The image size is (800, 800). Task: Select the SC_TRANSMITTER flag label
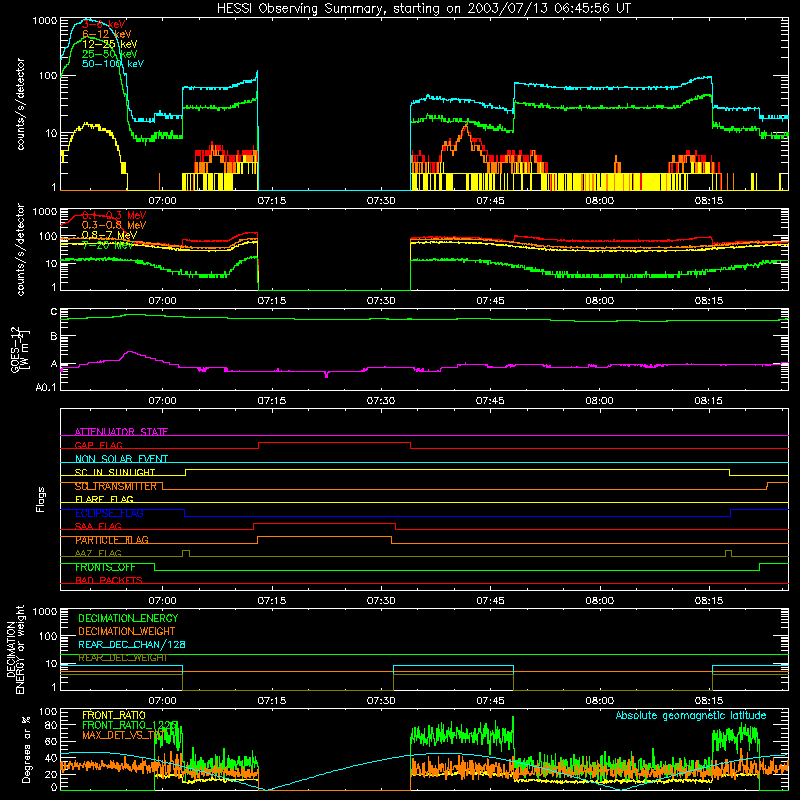coord(115,486)
